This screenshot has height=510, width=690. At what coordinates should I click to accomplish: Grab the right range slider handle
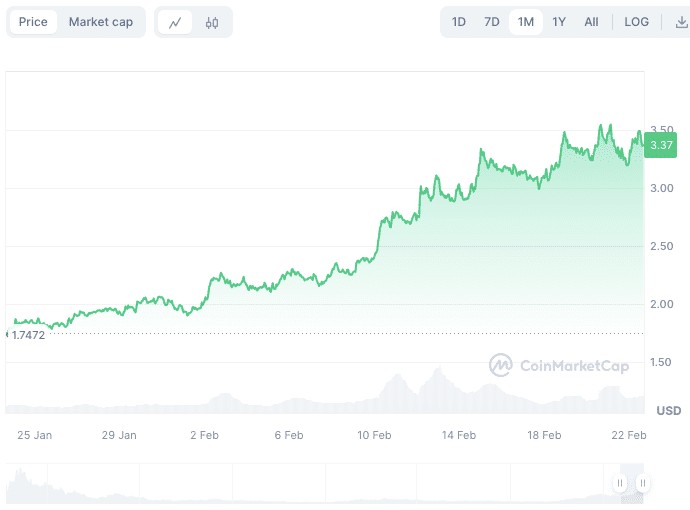point(642,483)
